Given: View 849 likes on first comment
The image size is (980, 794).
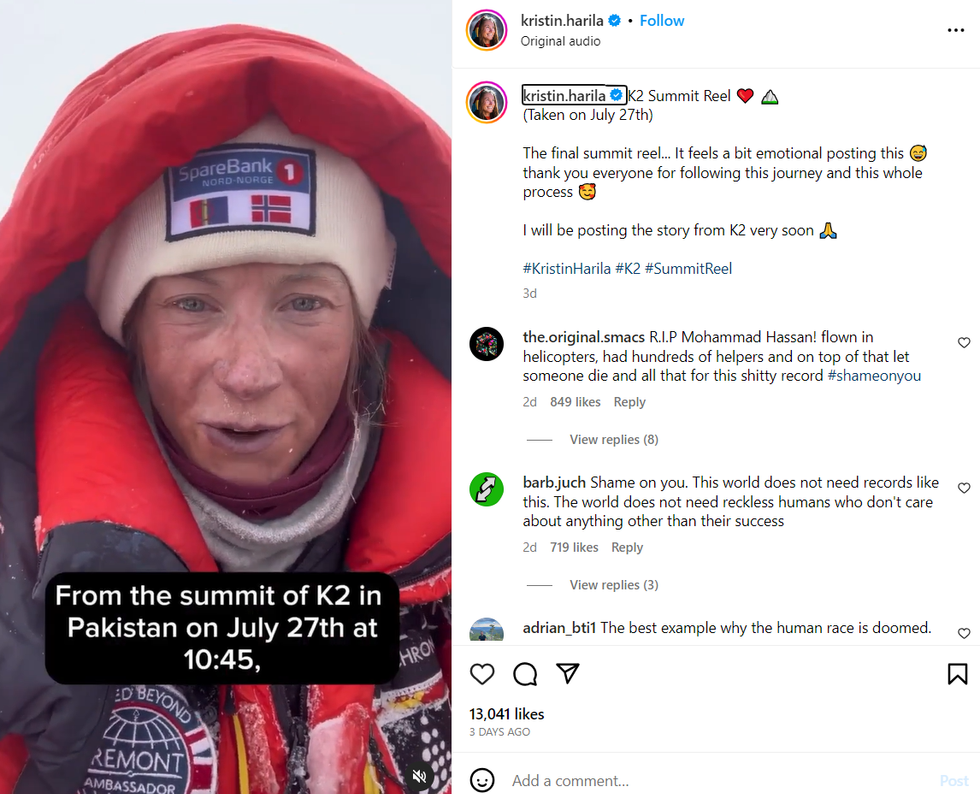Looking at the screenshot, I should point(575,402).
